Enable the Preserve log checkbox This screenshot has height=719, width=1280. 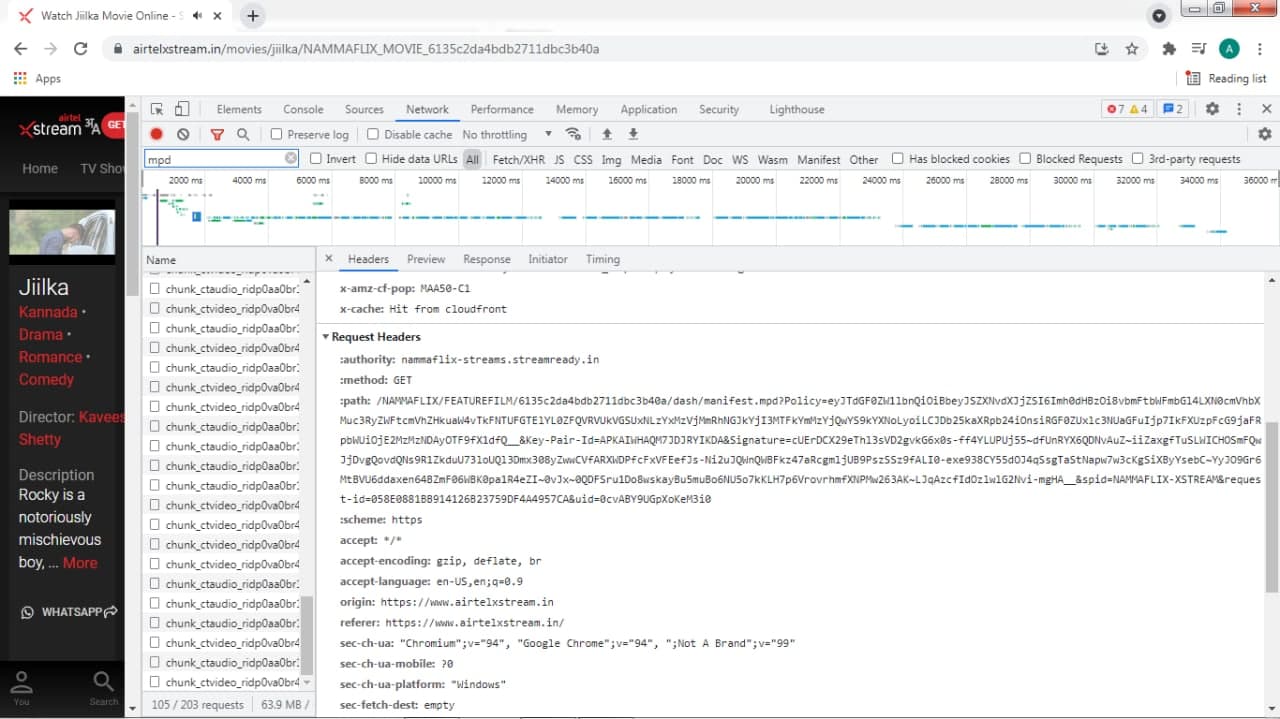277,134
